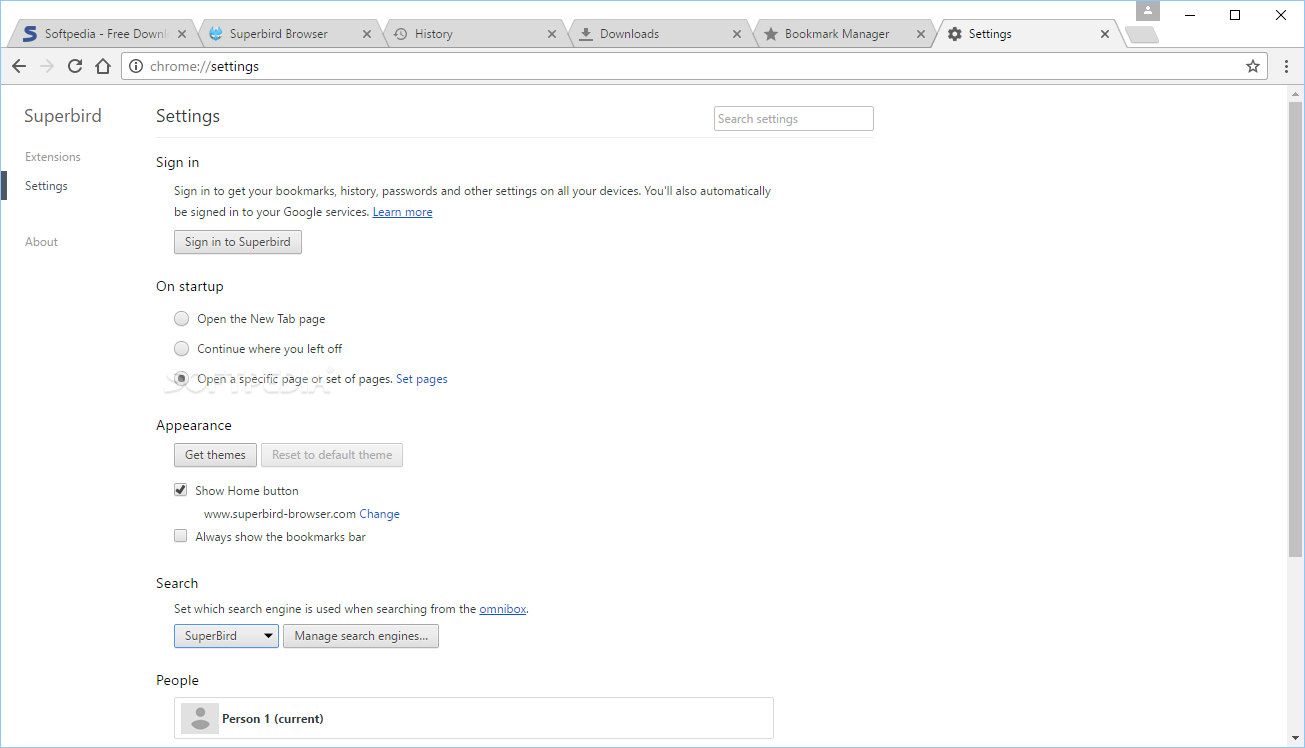Click the Bookmark Manager tab star icon
Screen dimensions: 1305x748
pyautogui.click(x=771, y=34)
